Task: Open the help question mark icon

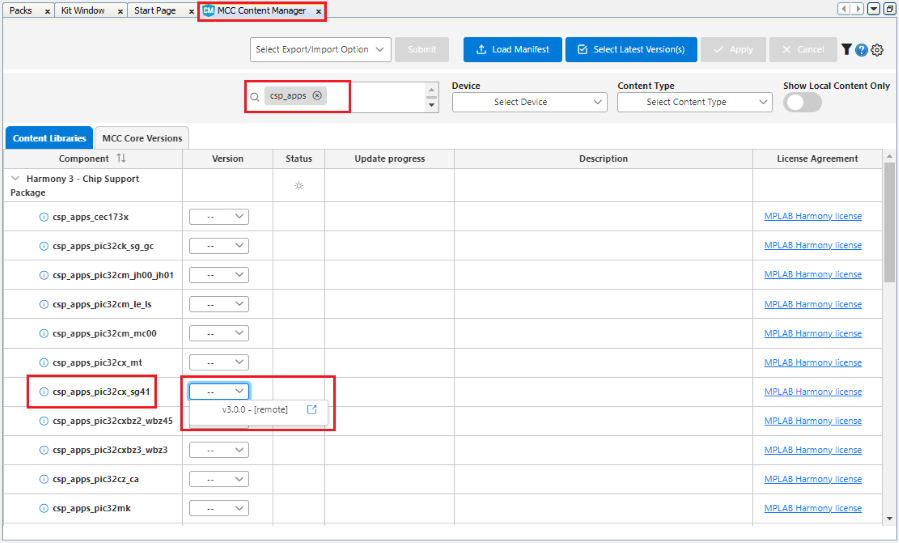Action: tap(861, 50)
